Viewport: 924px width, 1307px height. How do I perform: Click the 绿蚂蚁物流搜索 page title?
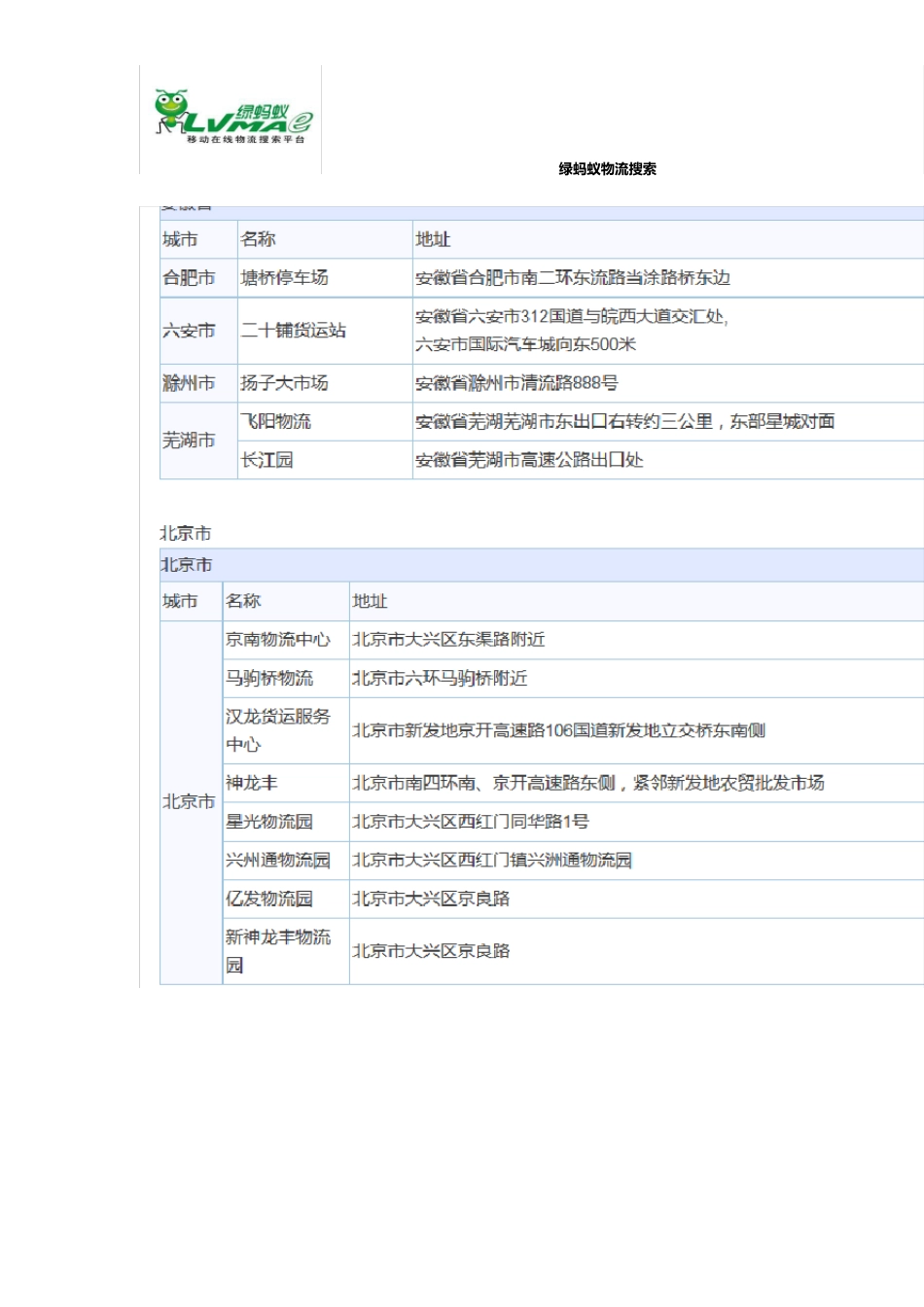[x=607, y=169]
